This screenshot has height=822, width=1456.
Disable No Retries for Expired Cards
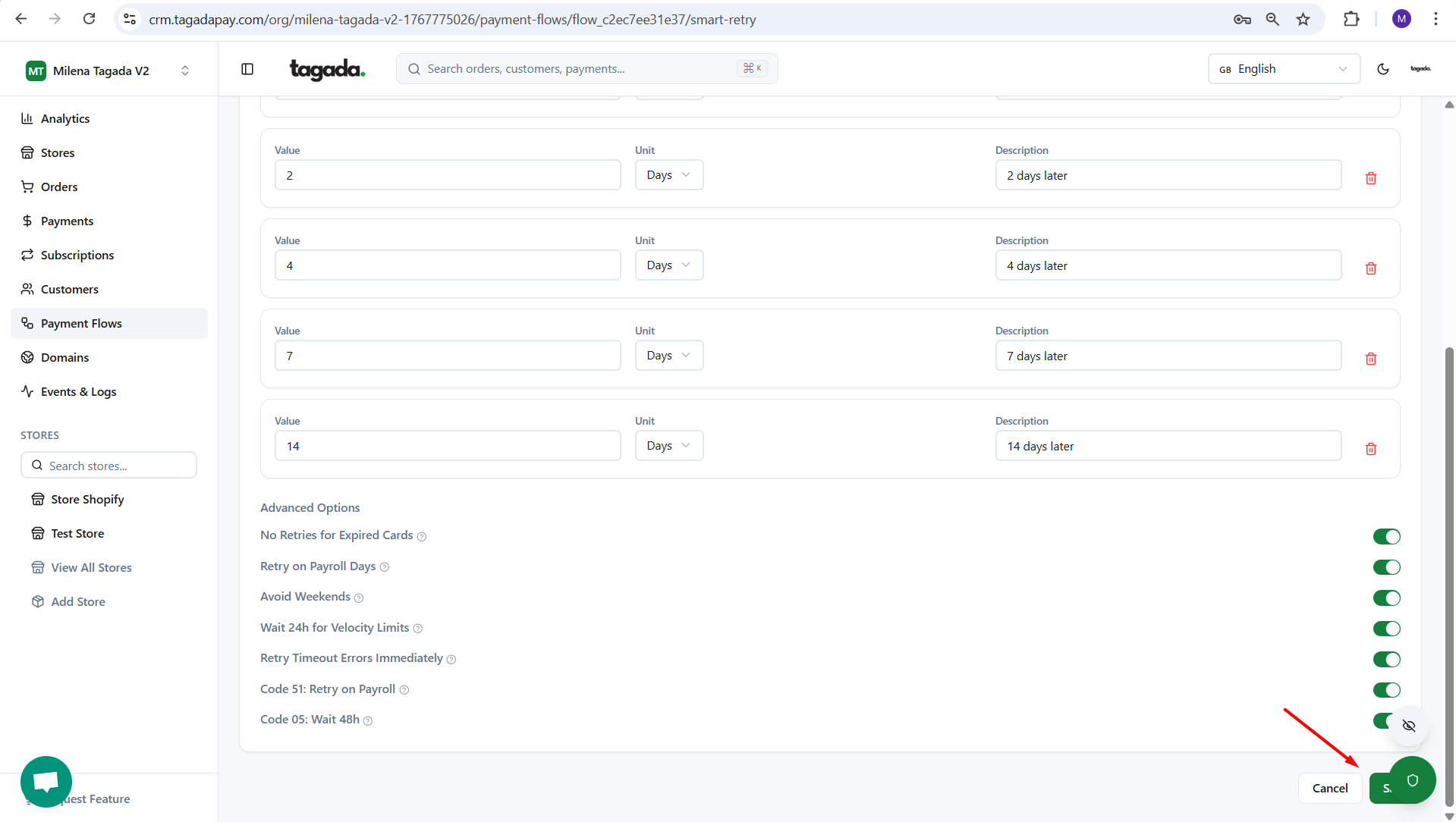(1385, 537)
